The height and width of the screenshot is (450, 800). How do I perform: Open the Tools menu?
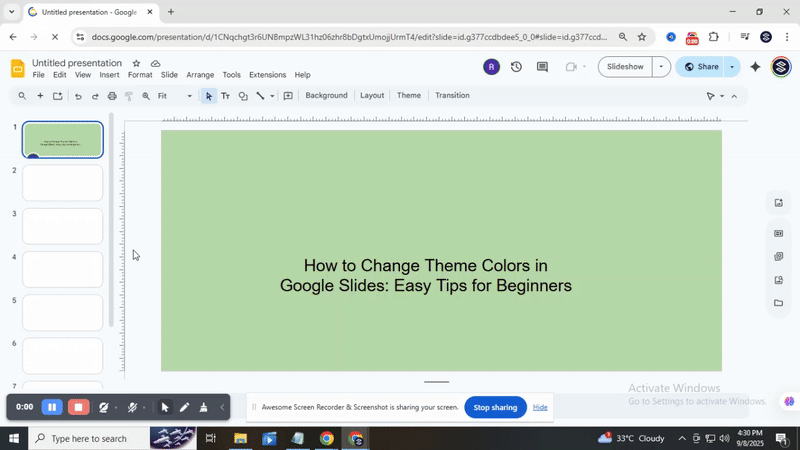pos(231,74)
